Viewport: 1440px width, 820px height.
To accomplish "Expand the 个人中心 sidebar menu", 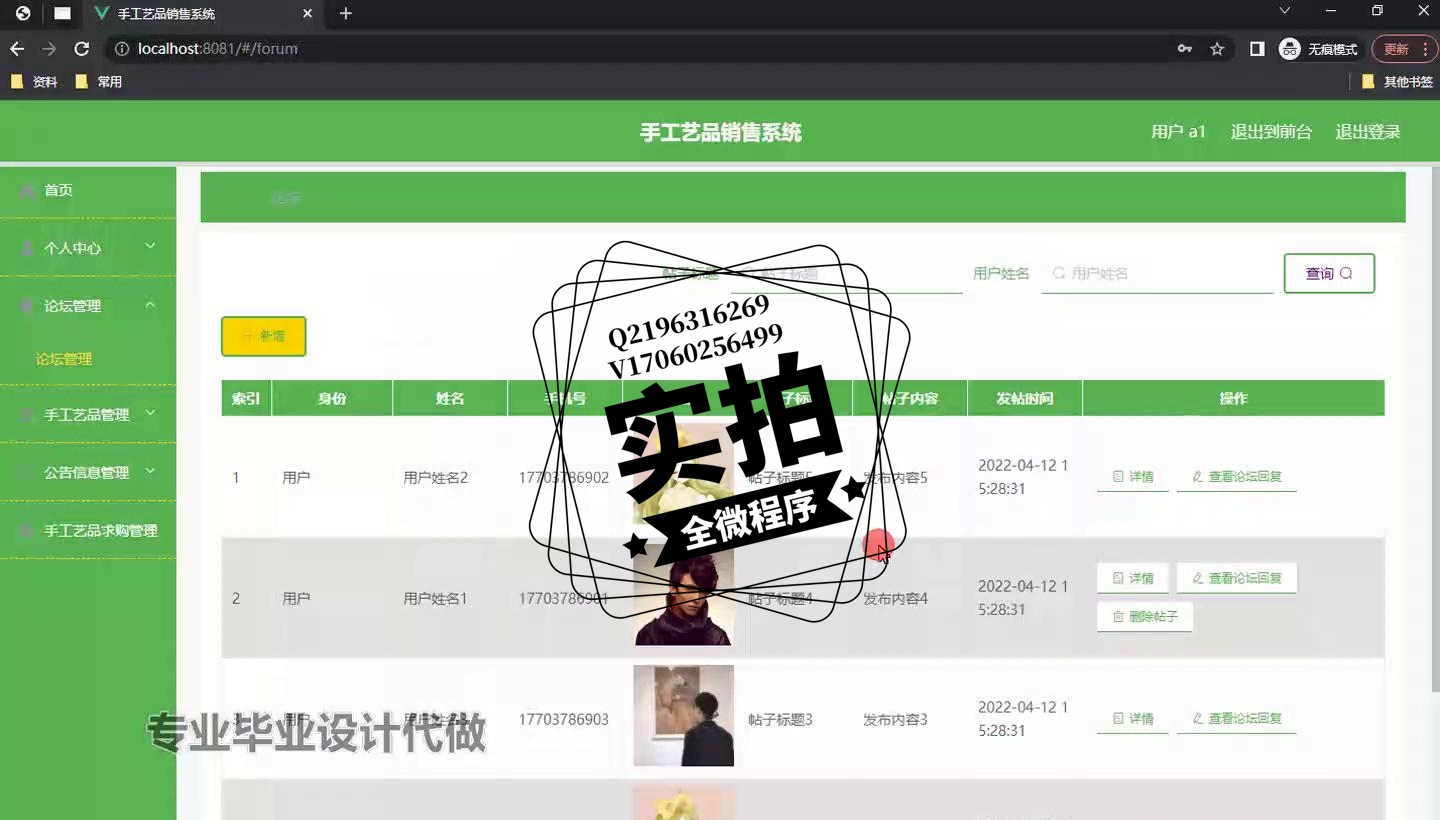I will click(88, 248).
